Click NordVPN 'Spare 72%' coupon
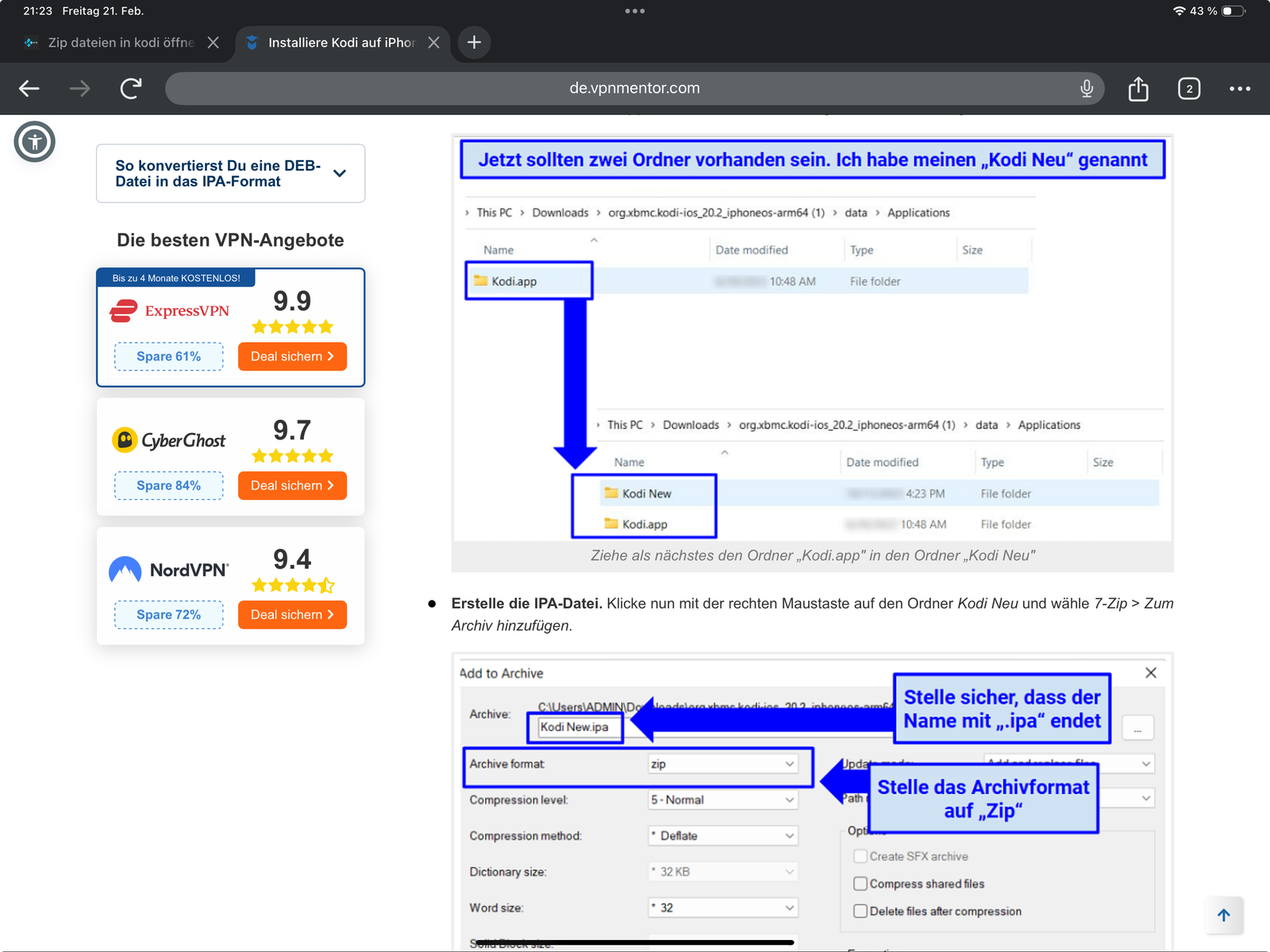This screenshot has width=1270, height=952. (x=169, y=615)
